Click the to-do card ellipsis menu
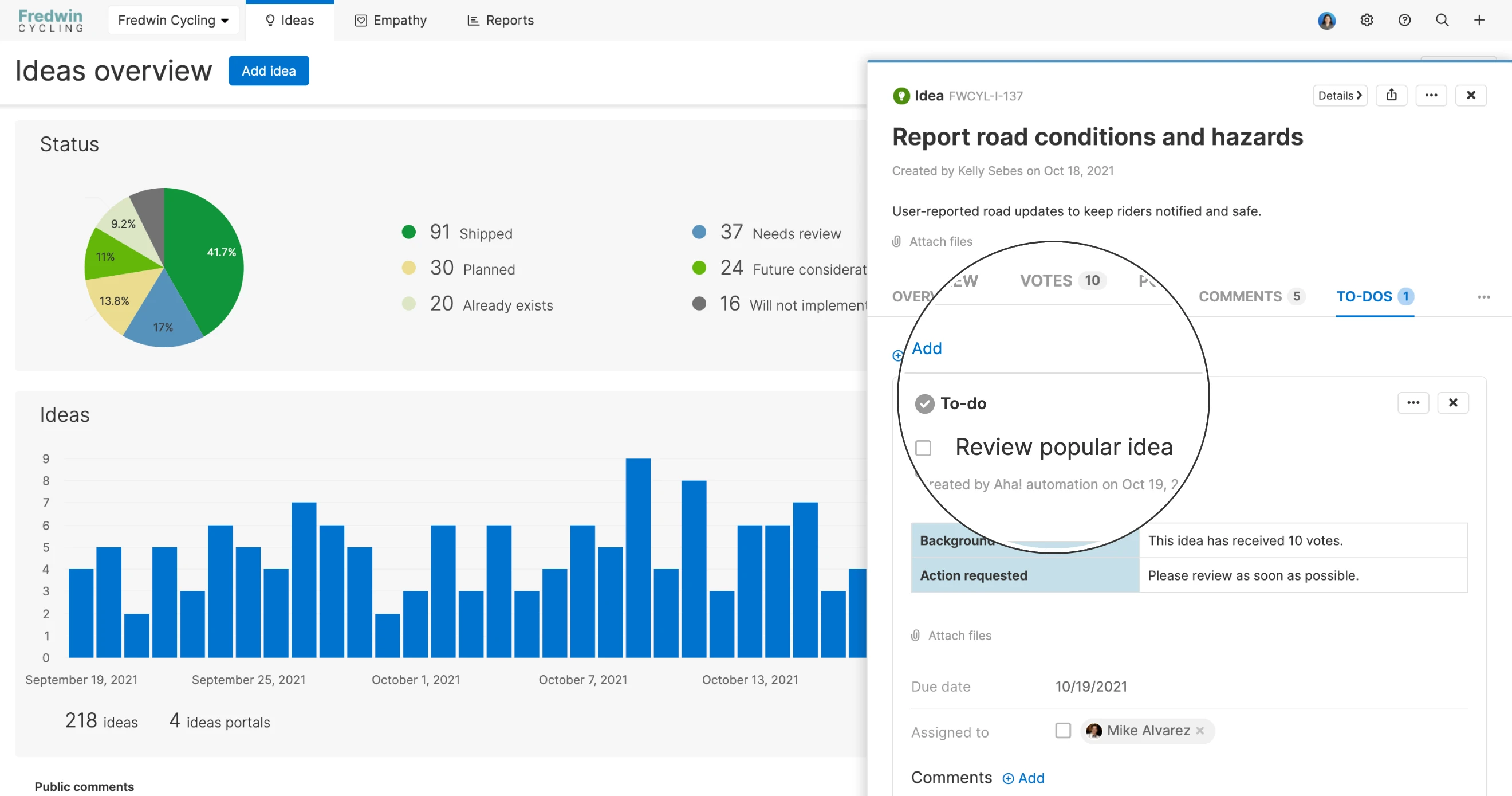Image resolution: width=1512 pixels, height=796 pixels. coord(1413,402)
